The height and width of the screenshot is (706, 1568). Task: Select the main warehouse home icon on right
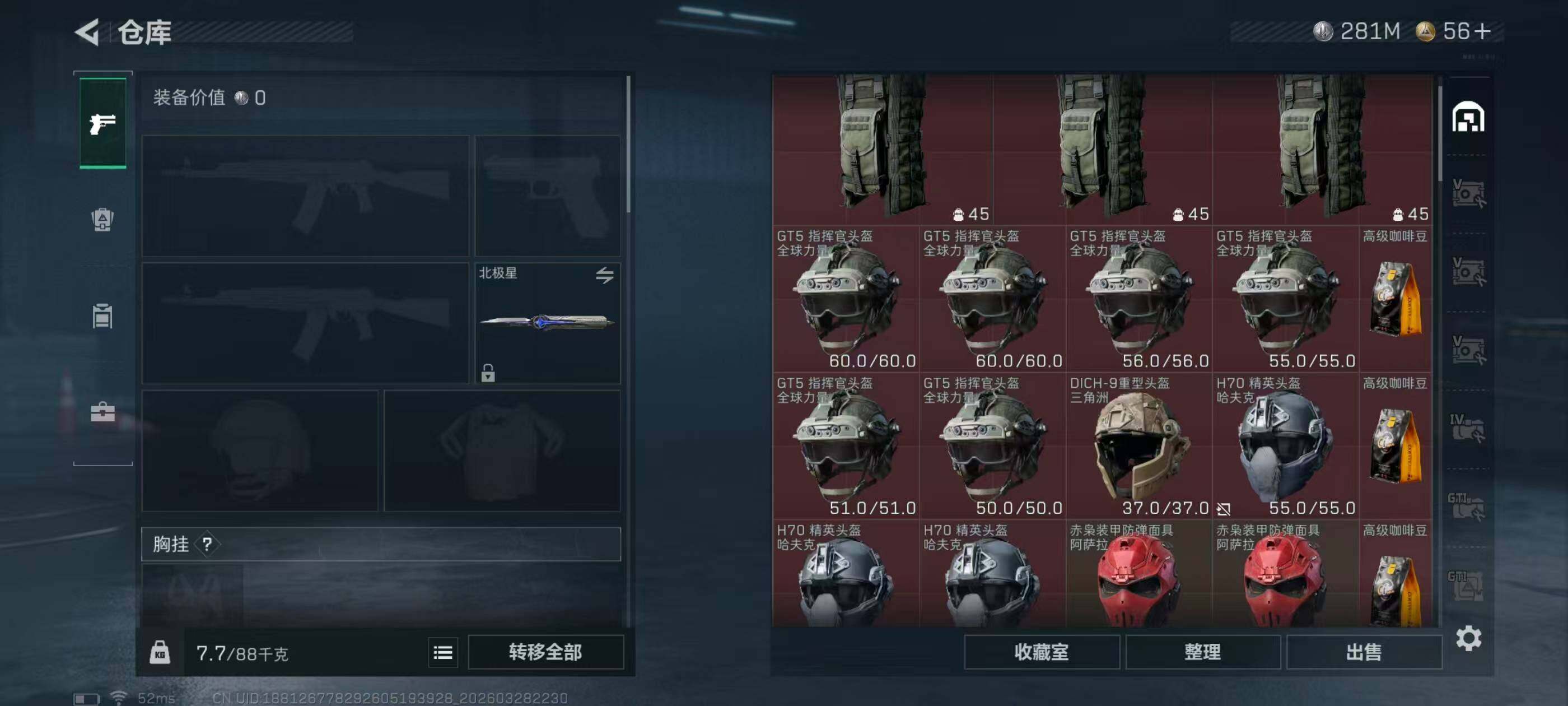[1468, 117]
